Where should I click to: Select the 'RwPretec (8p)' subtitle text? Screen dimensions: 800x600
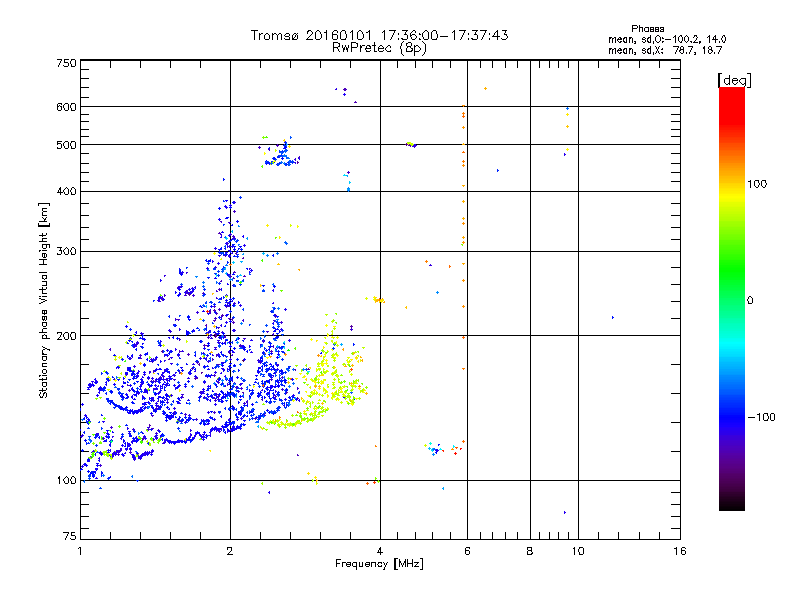379,48
